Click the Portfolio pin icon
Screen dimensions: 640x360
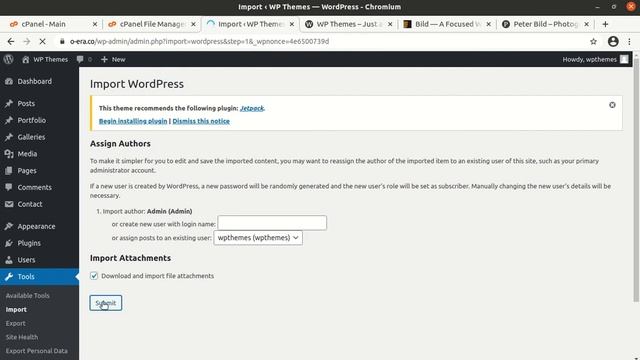coord(9,120)
